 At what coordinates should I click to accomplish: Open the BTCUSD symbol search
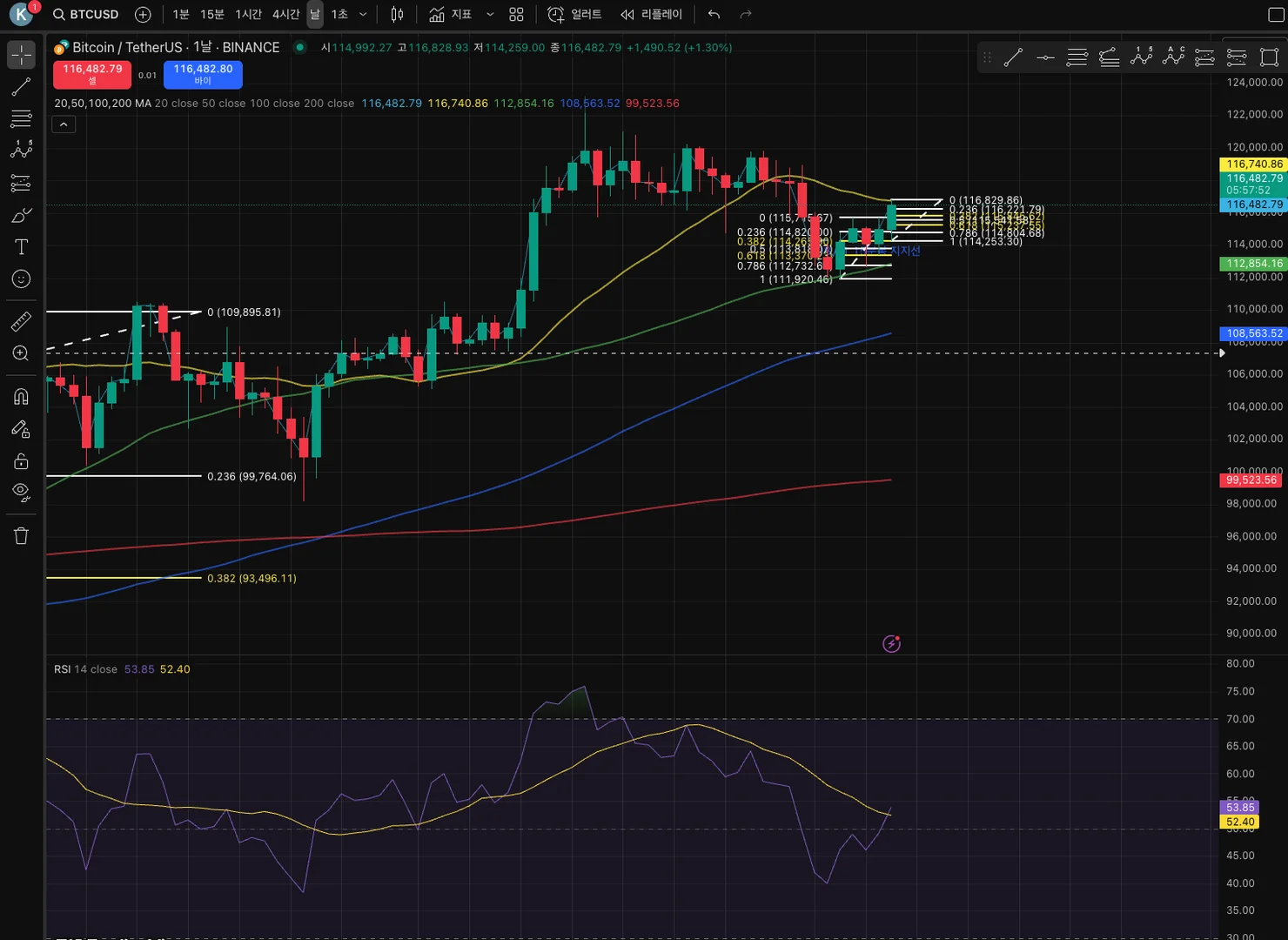pyautogui.click(x=85, y=14)
